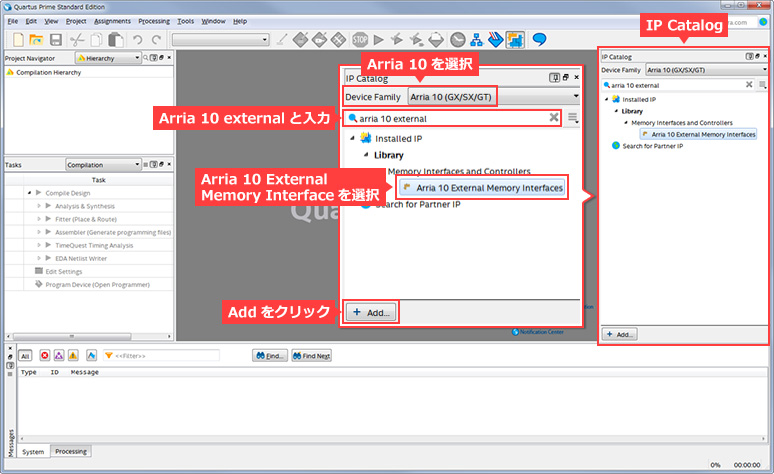Image resolution: width=774 pixels, height=474 pixels.
Task: Expand the Analysis & Synthesis task
Action: [x=39, y=206]
